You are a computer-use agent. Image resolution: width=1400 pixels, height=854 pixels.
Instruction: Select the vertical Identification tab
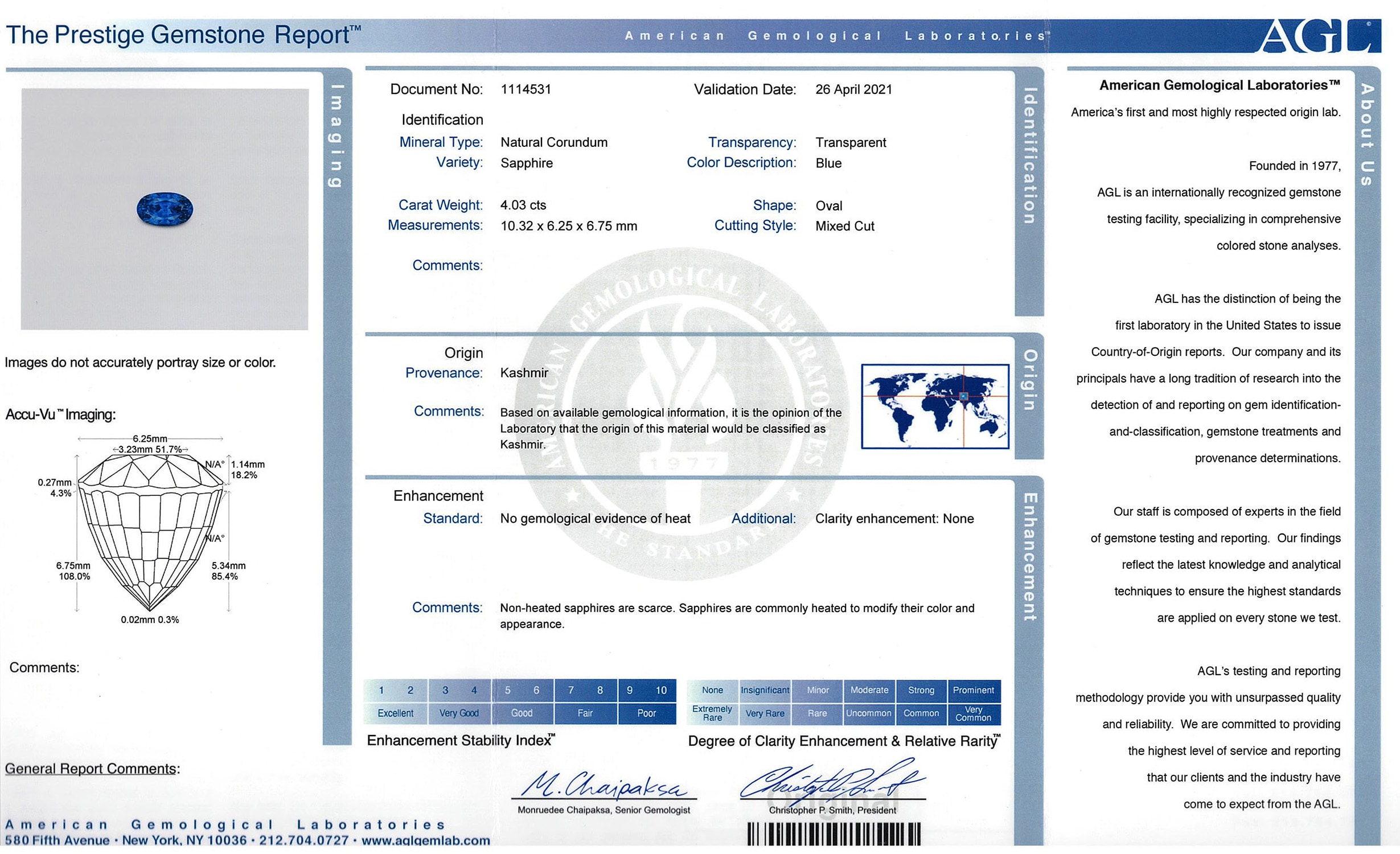[x=1029, y=155]
